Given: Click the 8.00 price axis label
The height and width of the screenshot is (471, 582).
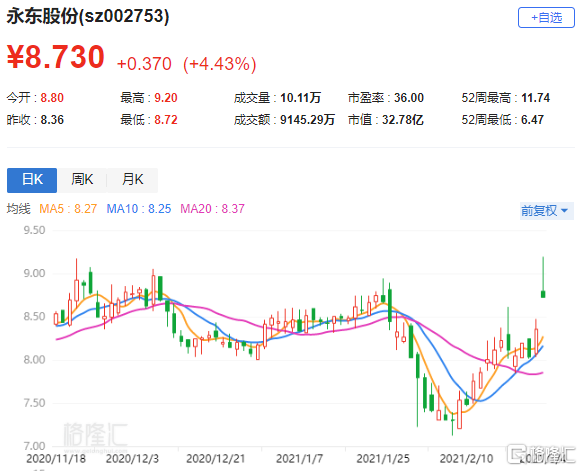Looking at the screenshot, I should (34, 360).
